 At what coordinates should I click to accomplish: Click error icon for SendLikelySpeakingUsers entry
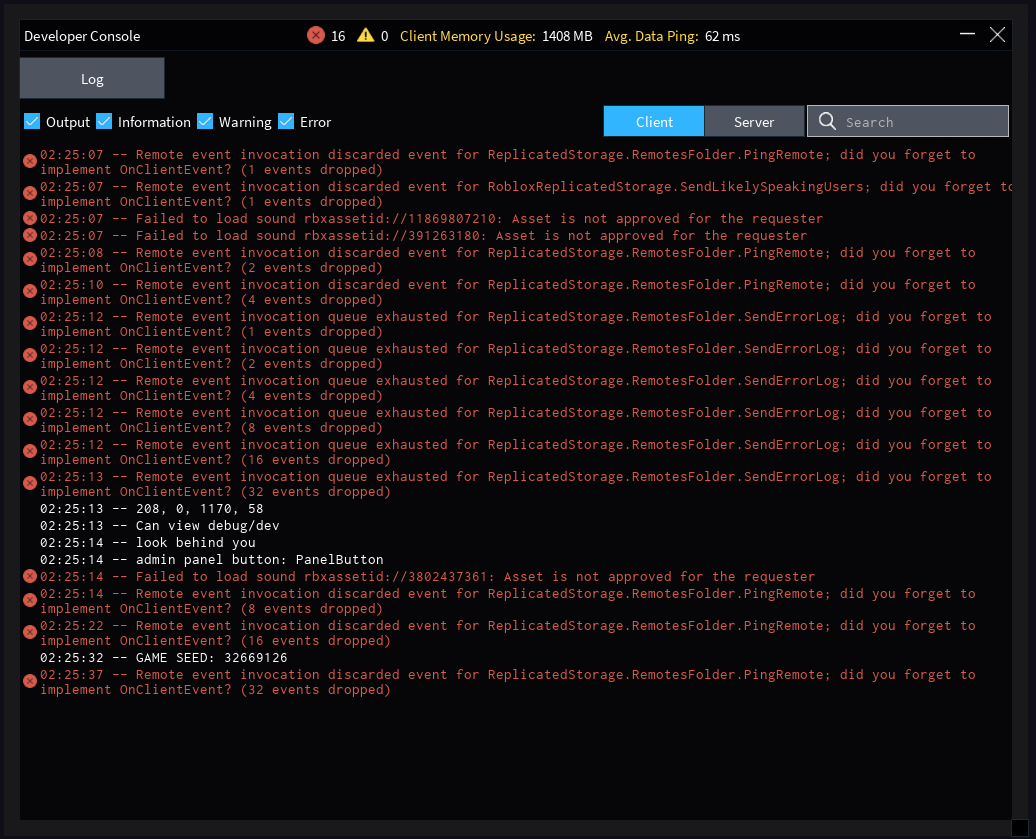[30, 193]
